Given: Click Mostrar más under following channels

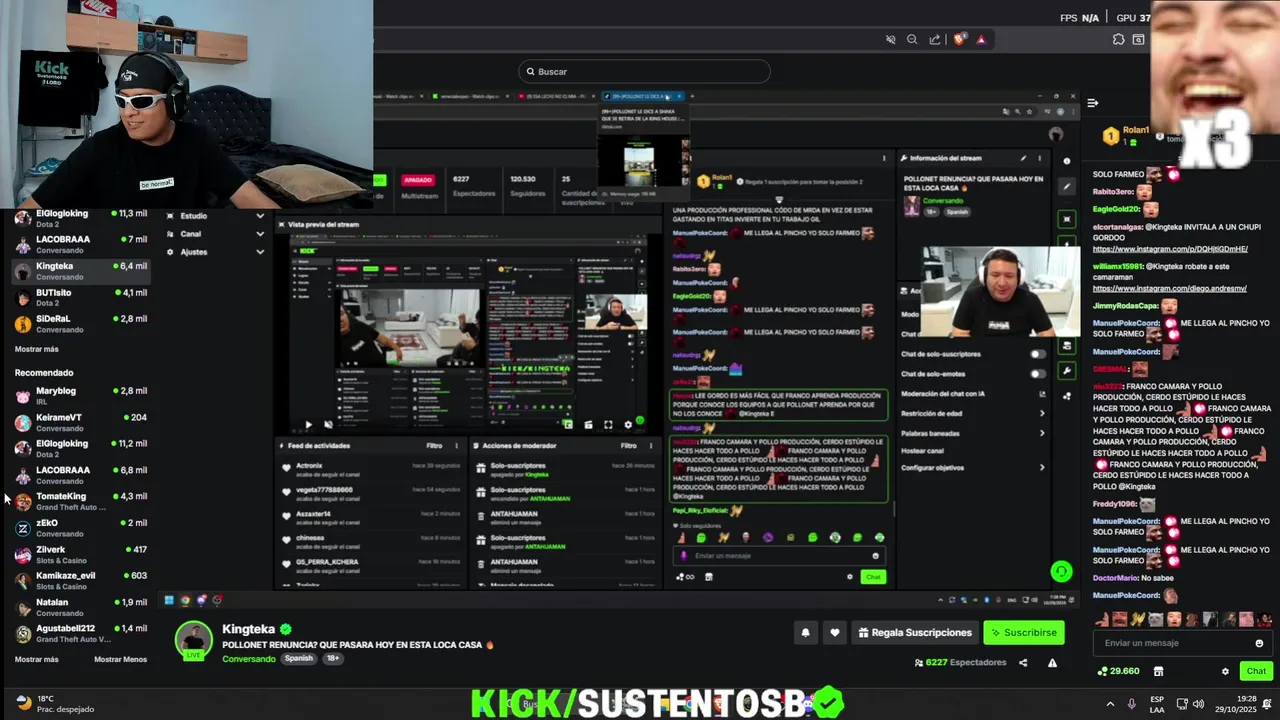Looking at the screenshot, I should pyautogui.click(x=36, y=349).
